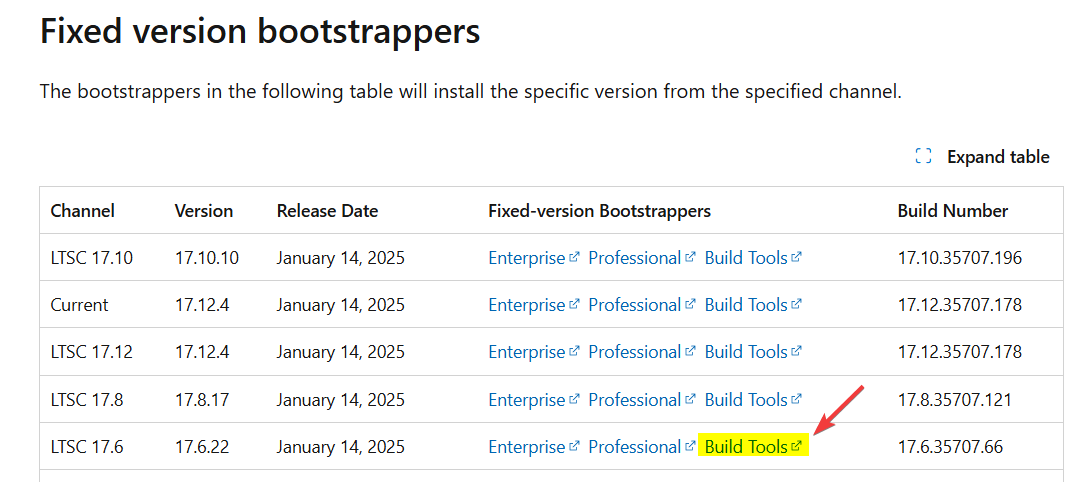Click highlighted Build Tools link for LTSC 17.6
Viewport: 1092px width, 482px height.
tap(746, 447)
